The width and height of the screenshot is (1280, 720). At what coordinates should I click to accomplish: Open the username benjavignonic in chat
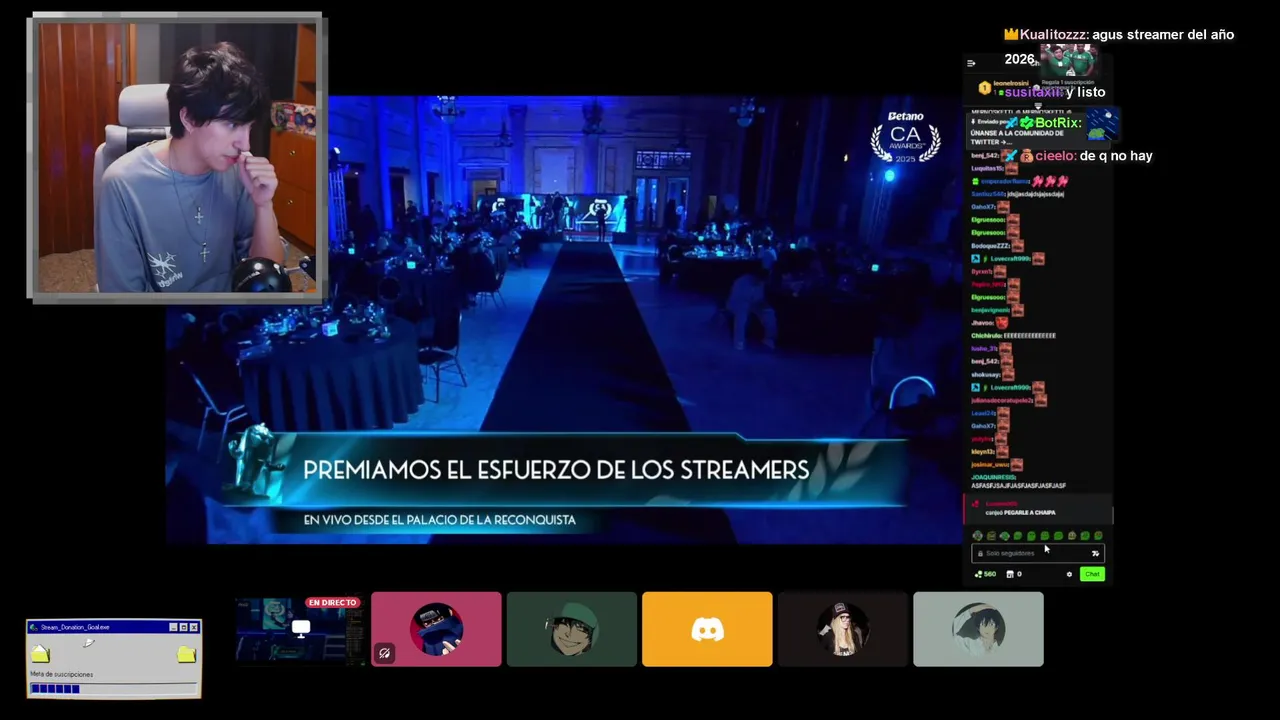[x=991, y=310]
